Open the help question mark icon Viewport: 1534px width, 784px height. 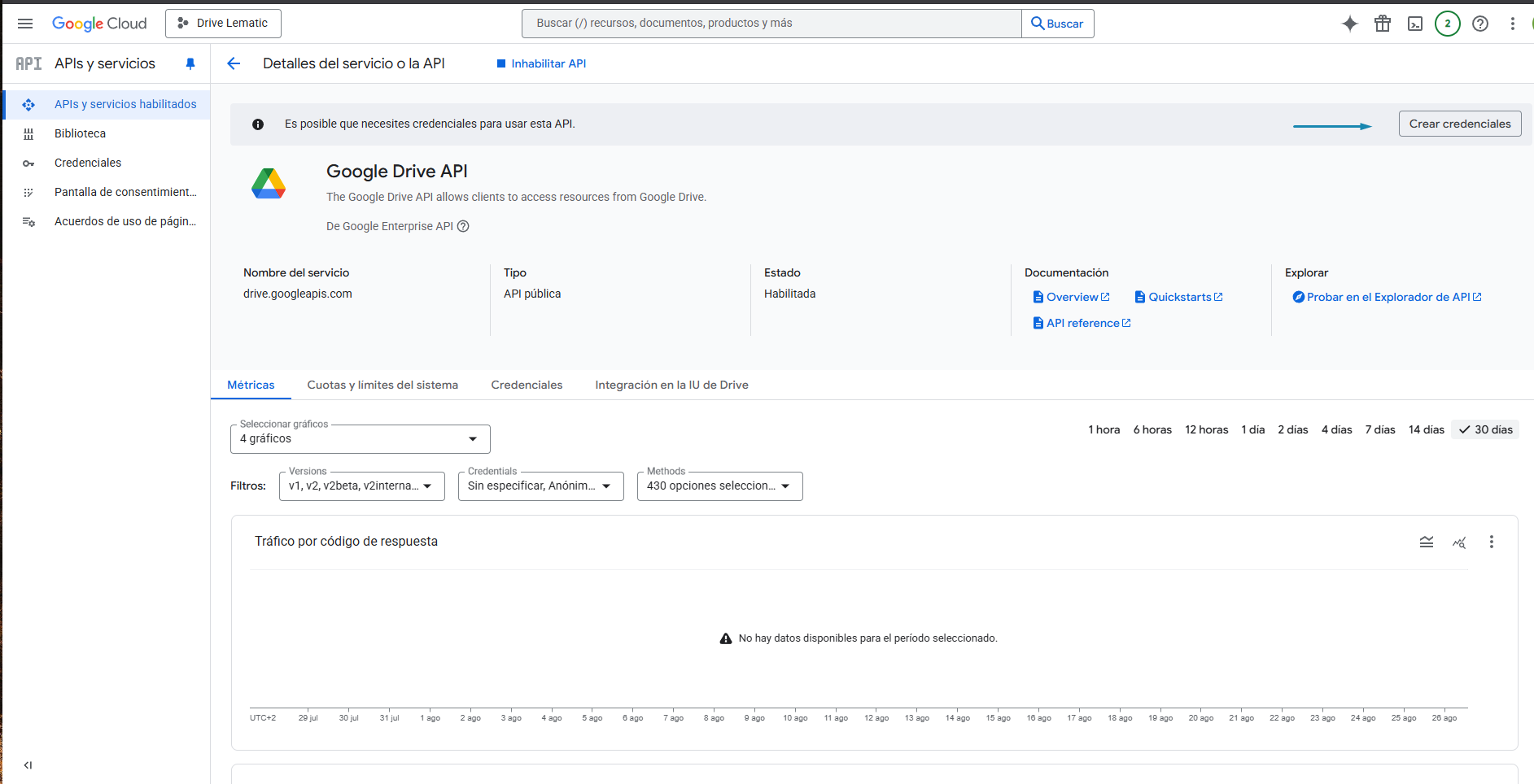coord(1480,24)
